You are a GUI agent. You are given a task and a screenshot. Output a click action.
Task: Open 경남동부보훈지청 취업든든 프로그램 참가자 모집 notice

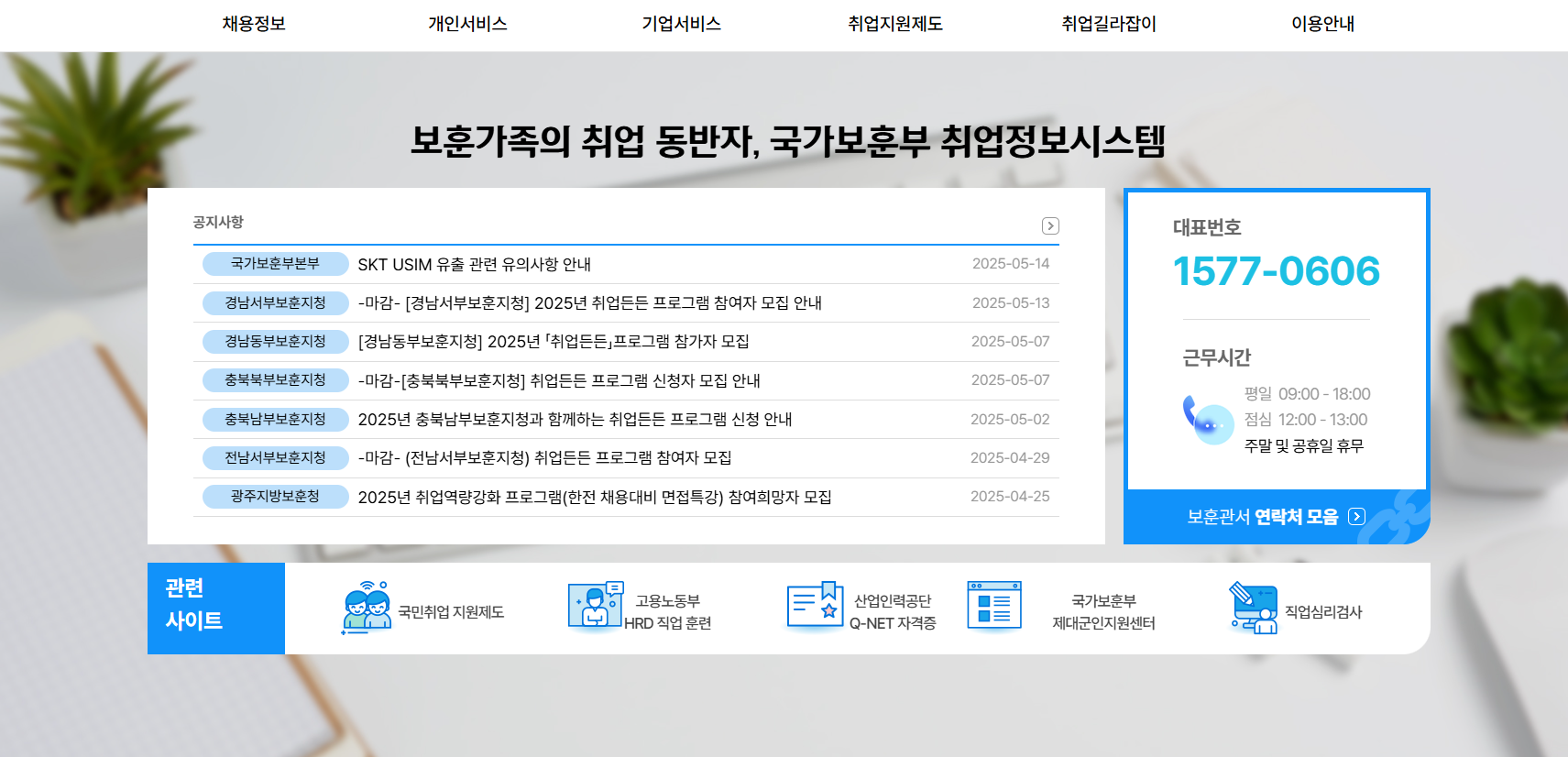554,342
